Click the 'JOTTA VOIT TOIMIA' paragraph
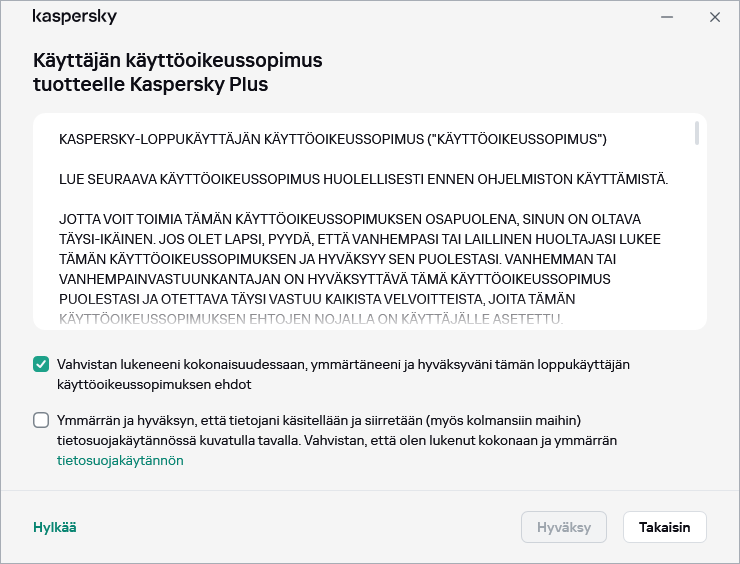The height and width of the screenshot is (564, 740). (350, 218)
